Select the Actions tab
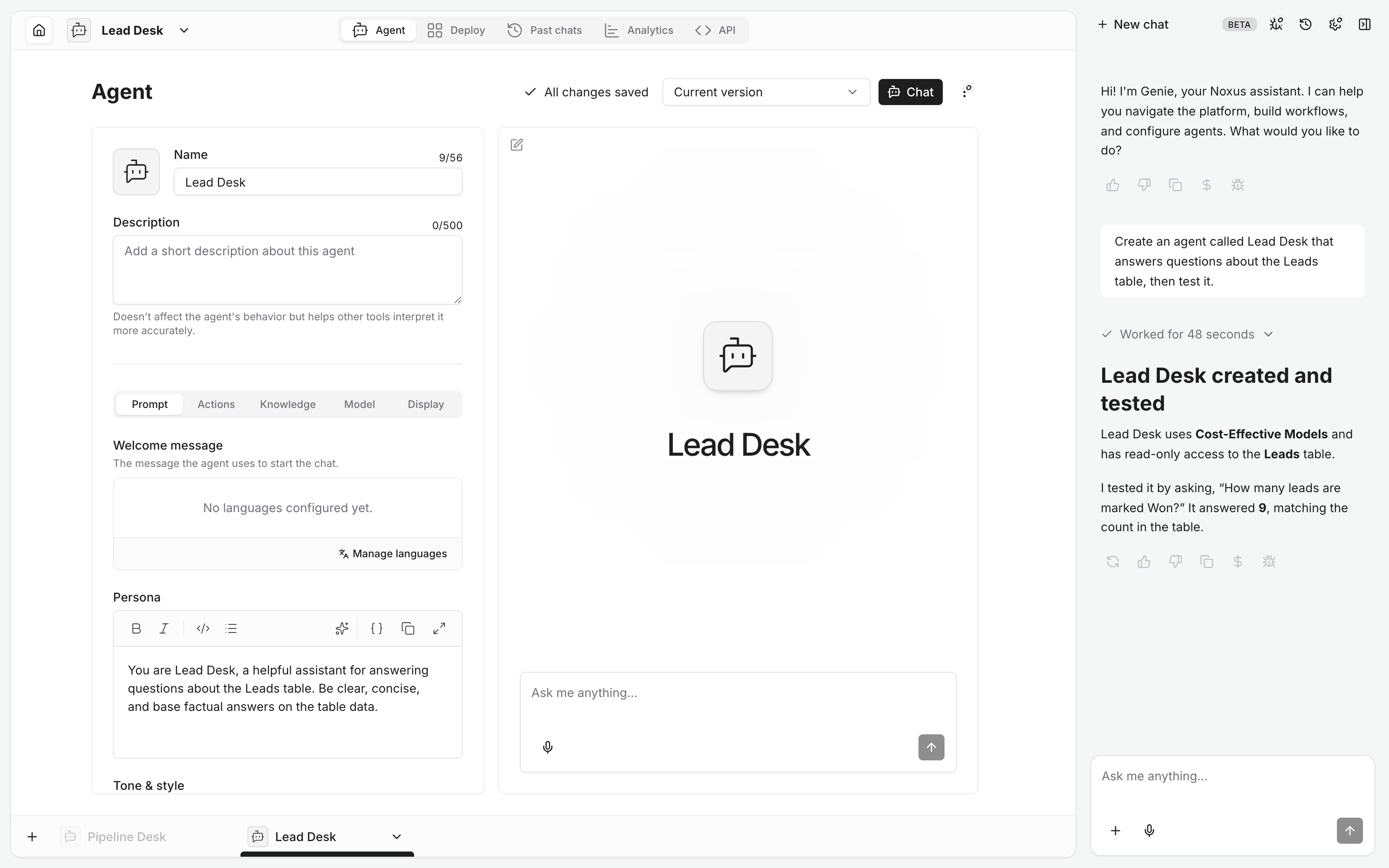This screenshot has width=1389, height=868. point(216,404)
